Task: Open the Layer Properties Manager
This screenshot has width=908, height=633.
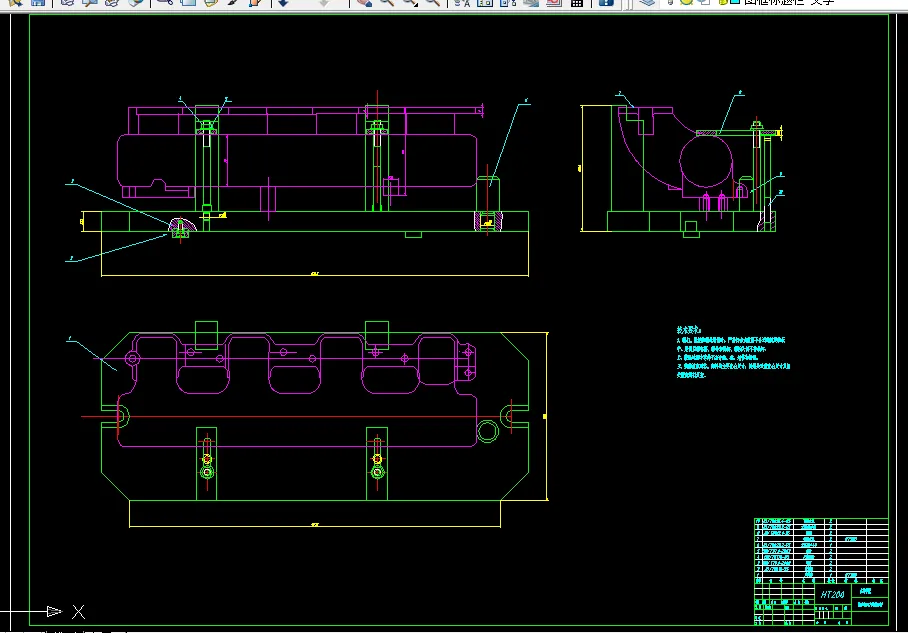Action: pos(648,3)
